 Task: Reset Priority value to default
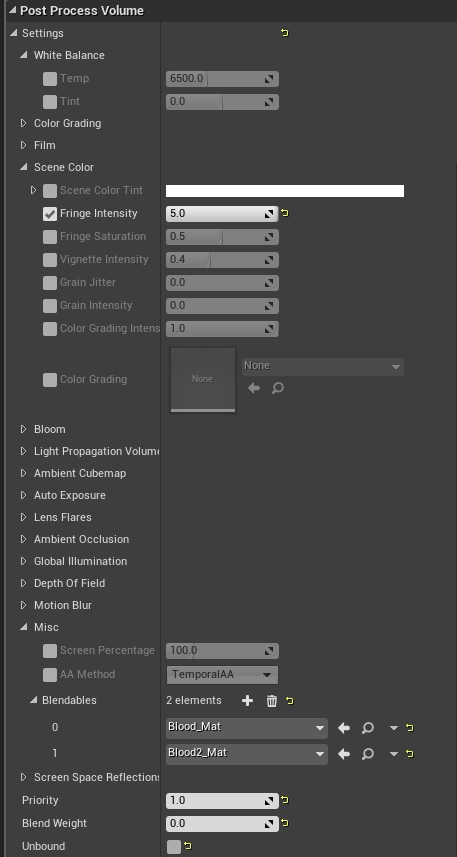(x=285, y=800)
